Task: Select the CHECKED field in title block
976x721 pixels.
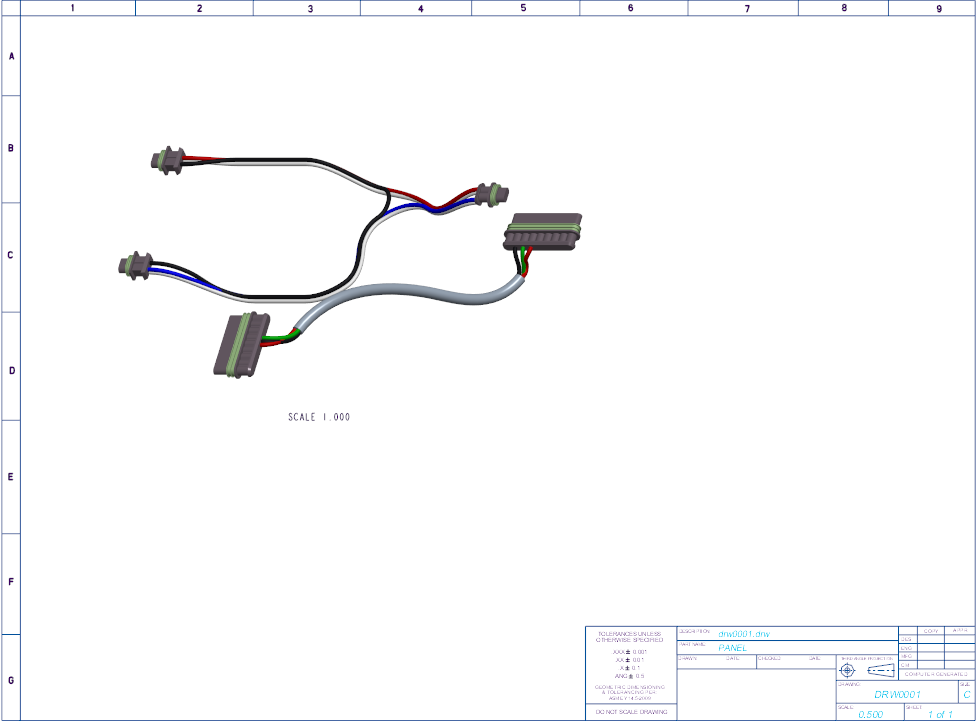Action: pyautogui.click(x=796, y=662)
